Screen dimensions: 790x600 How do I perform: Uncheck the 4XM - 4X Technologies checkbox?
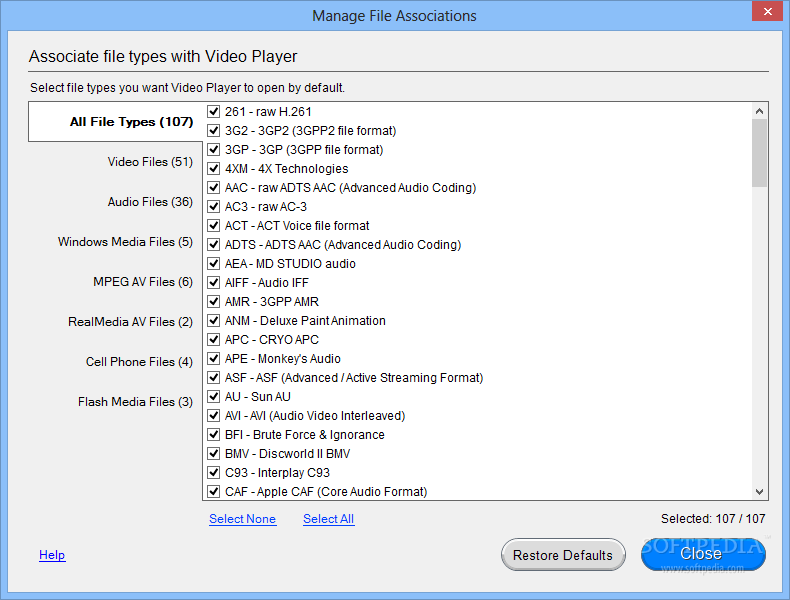pos(214,168)
